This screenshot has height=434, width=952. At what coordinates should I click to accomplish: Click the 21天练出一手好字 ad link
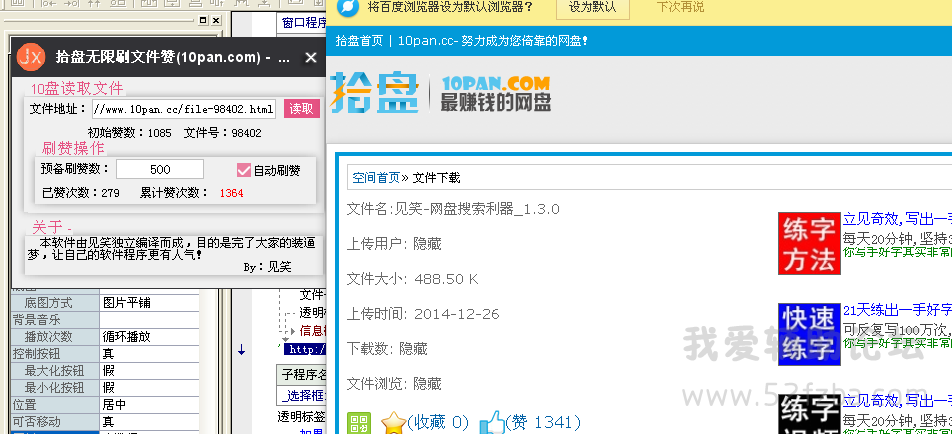(897, 310)
